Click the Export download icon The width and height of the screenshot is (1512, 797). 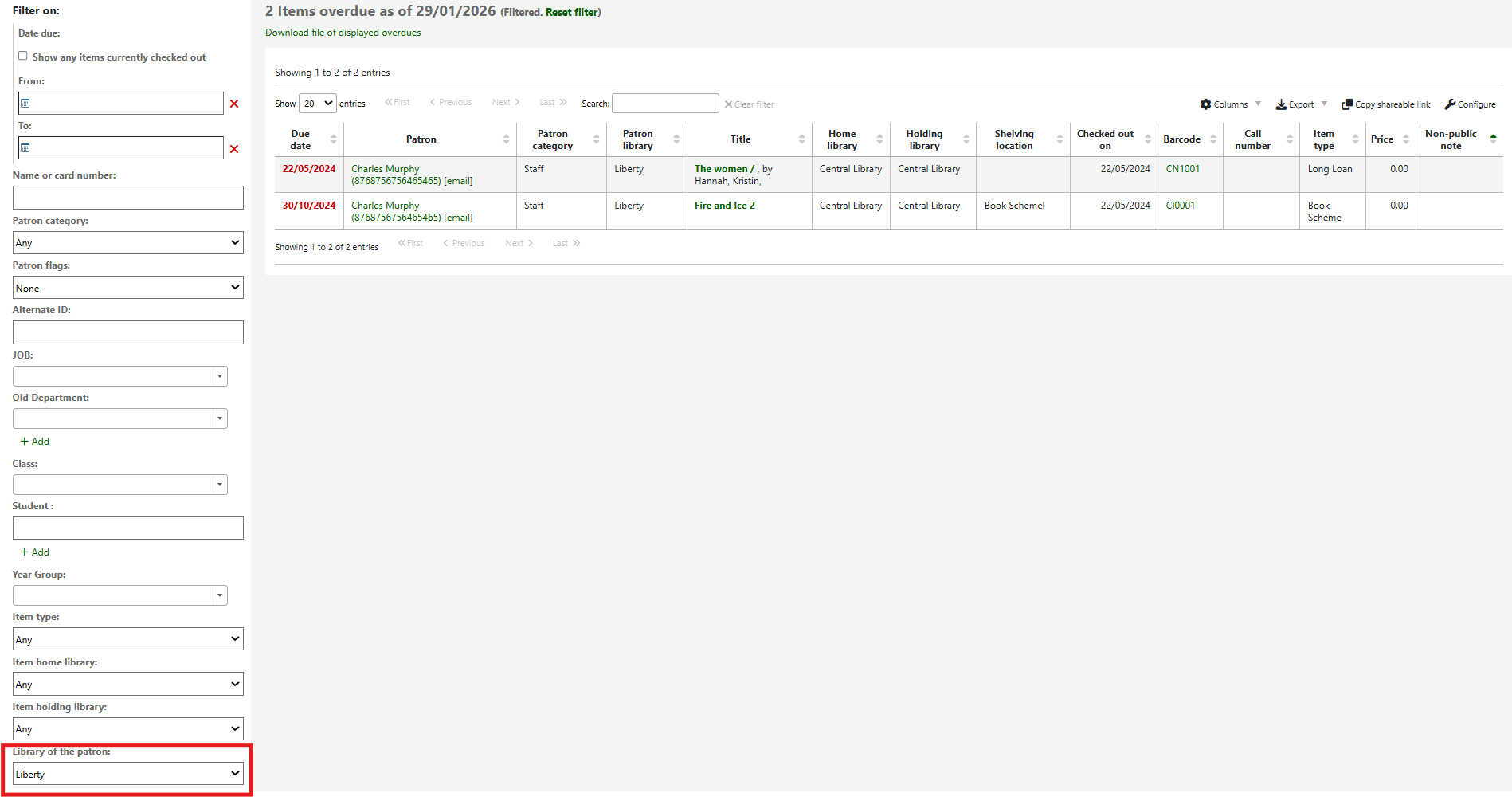coord(1281,104)
